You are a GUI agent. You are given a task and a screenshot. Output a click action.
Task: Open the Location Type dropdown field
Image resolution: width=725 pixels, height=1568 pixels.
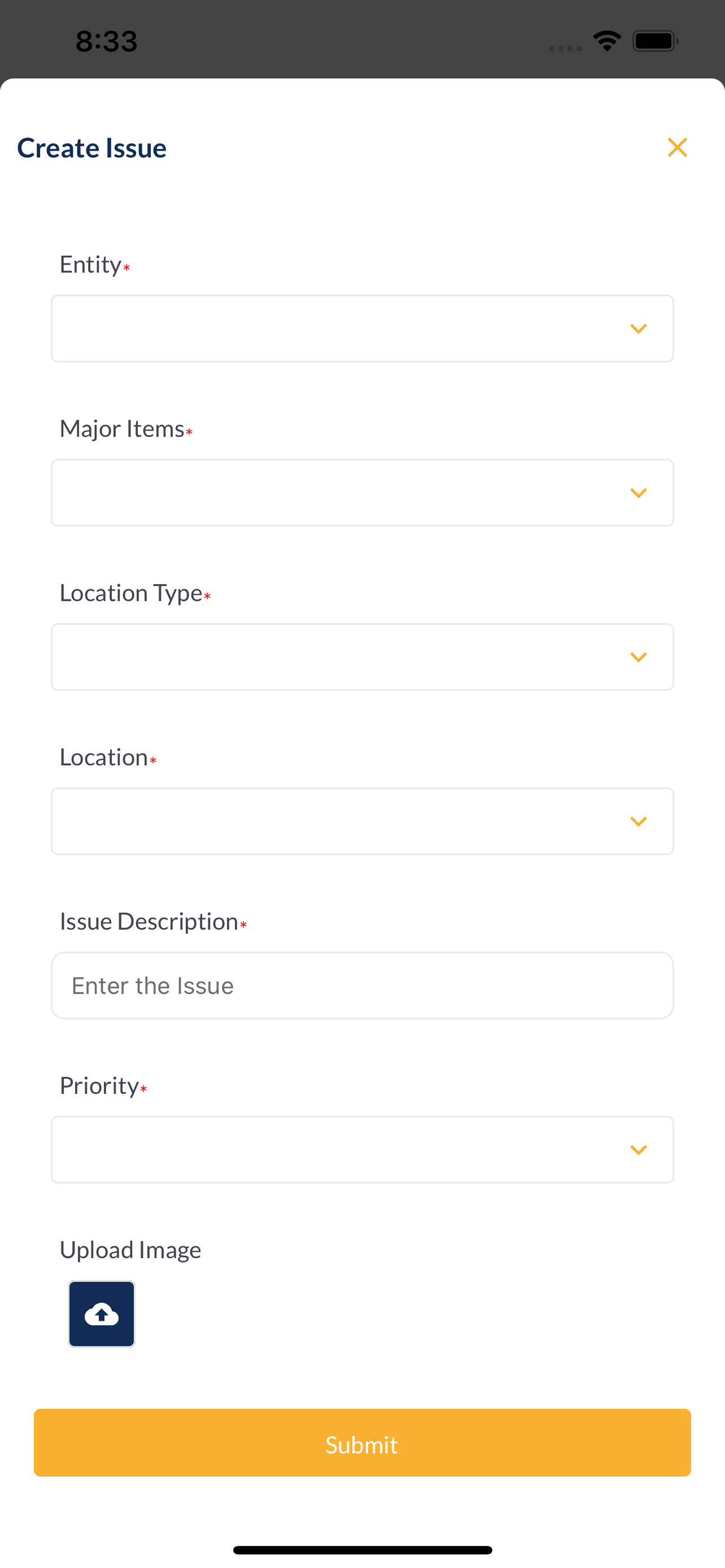pos(362,658)
